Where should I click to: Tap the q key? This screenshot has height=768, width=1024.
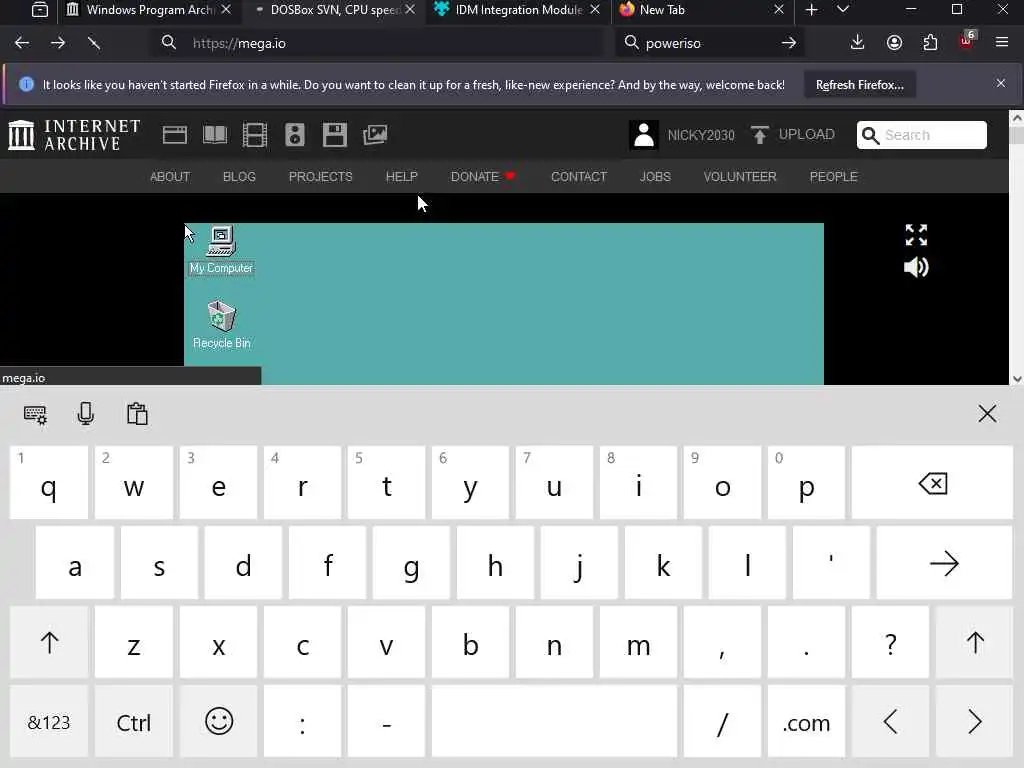49,483
